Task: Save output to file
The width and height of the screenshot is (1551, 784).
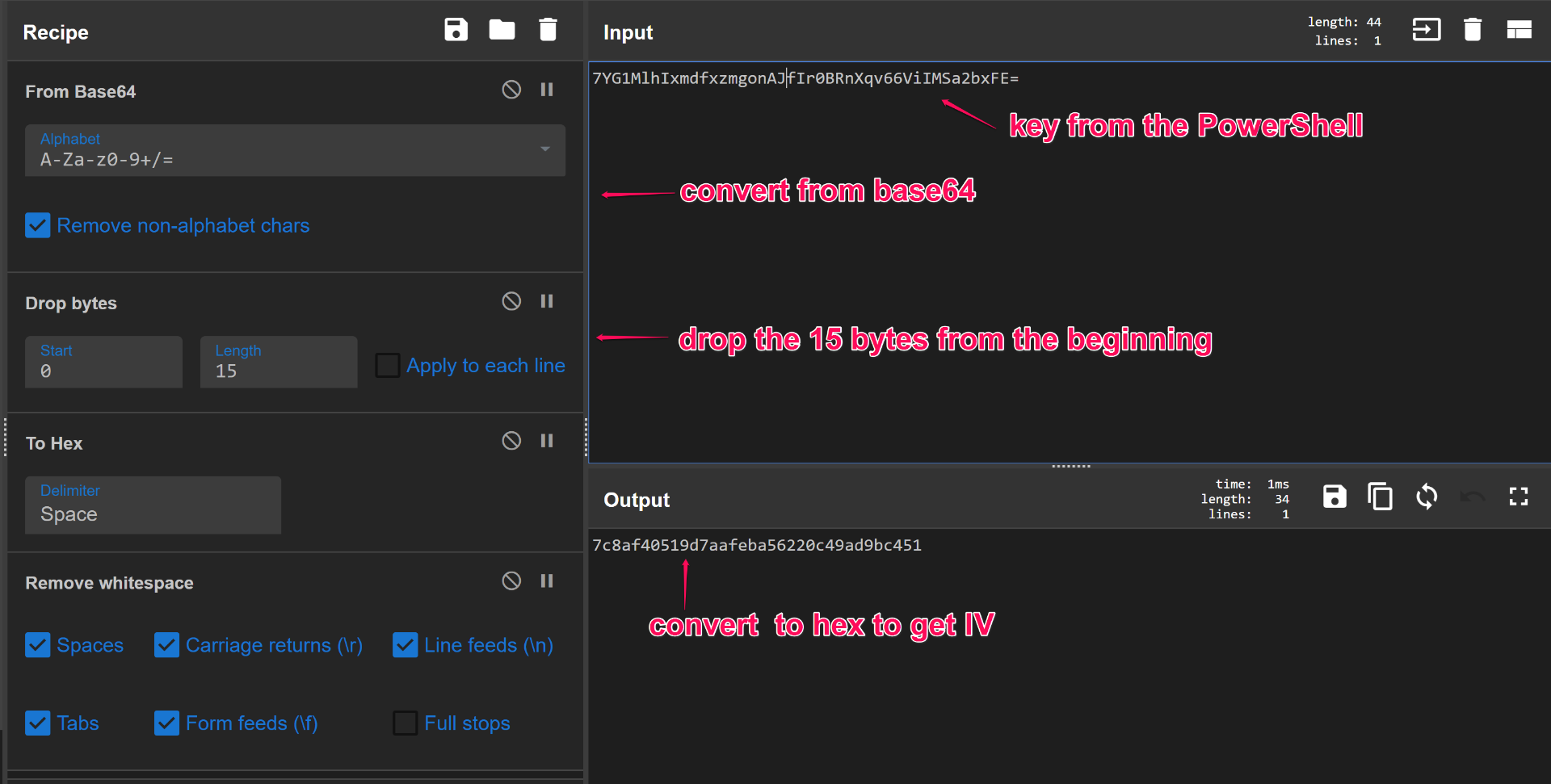Action: click(x=1335, y=497)
